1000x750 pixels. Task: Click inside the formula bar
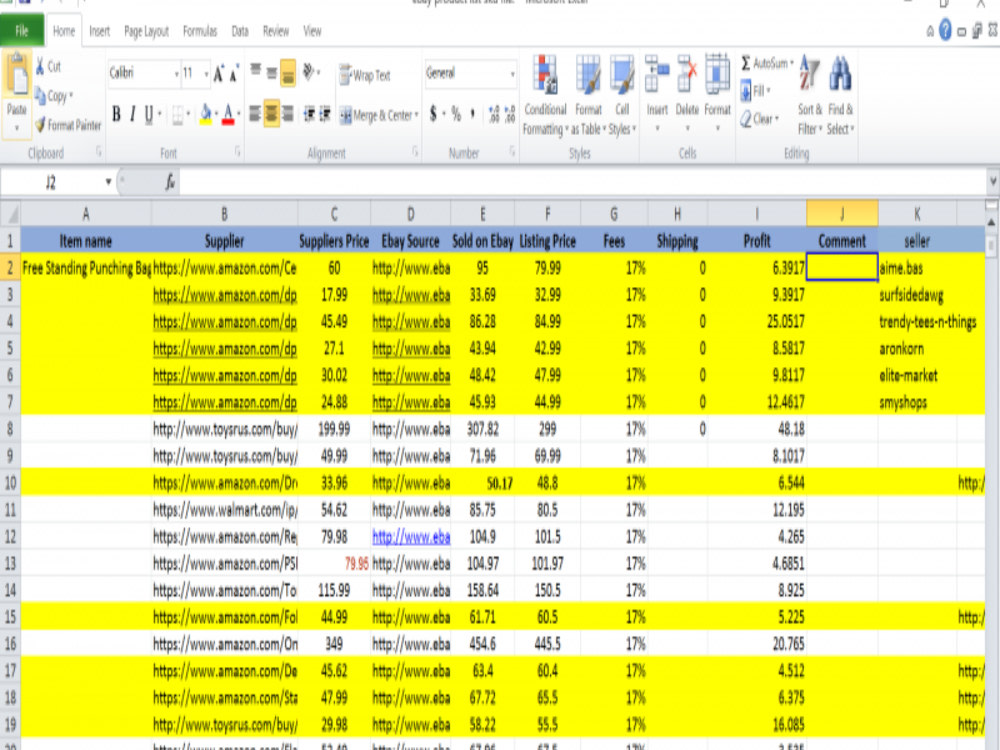tap(584, 183)
